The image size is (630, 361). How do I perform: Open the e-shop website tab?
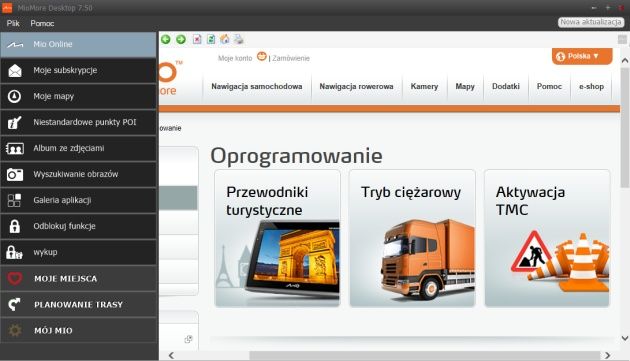pos(591,86)
